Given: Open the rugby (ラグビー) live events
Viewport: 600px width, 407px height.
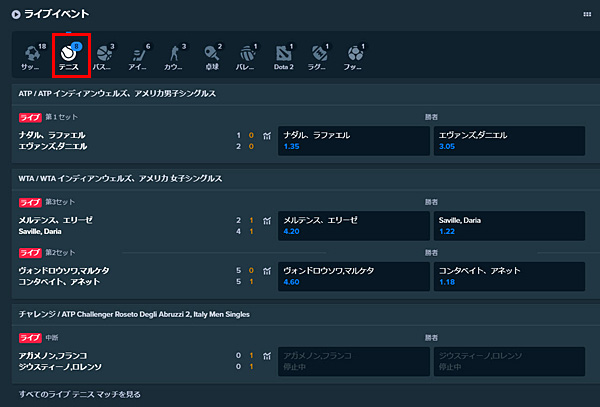Looking at the screenshot, I should click(x=320, y=56).
